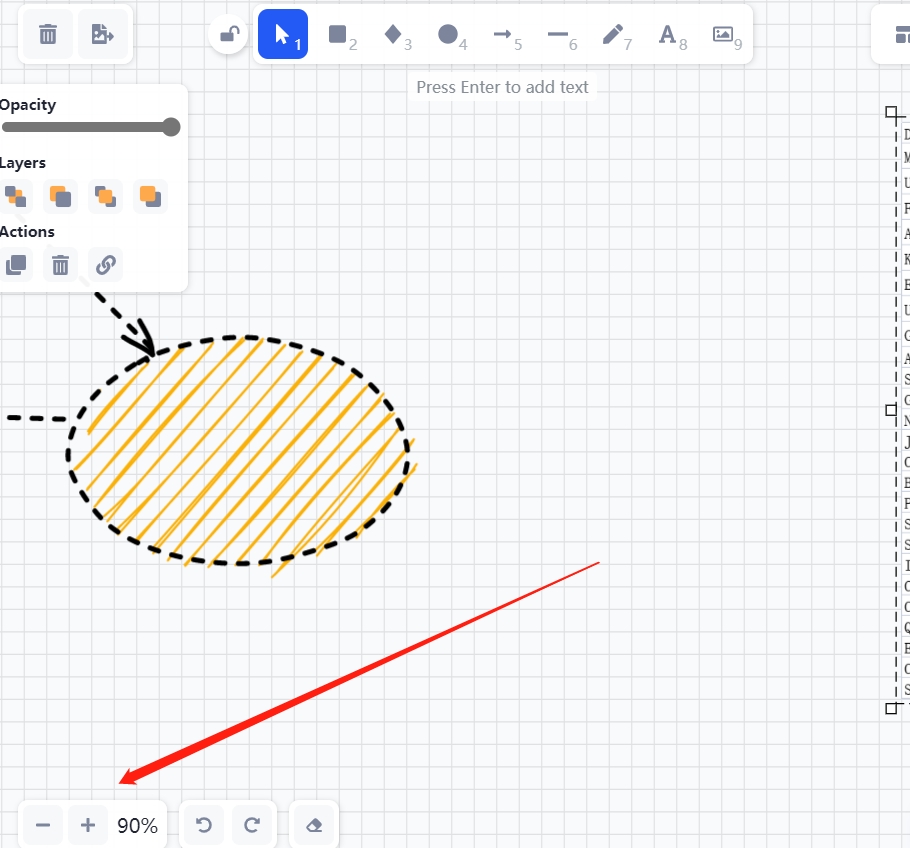Activate the Eraser tool at bottom
Image resolution: width=910 pixels, height=848 pixels.
pyautogui.click(x=314, y=825)
